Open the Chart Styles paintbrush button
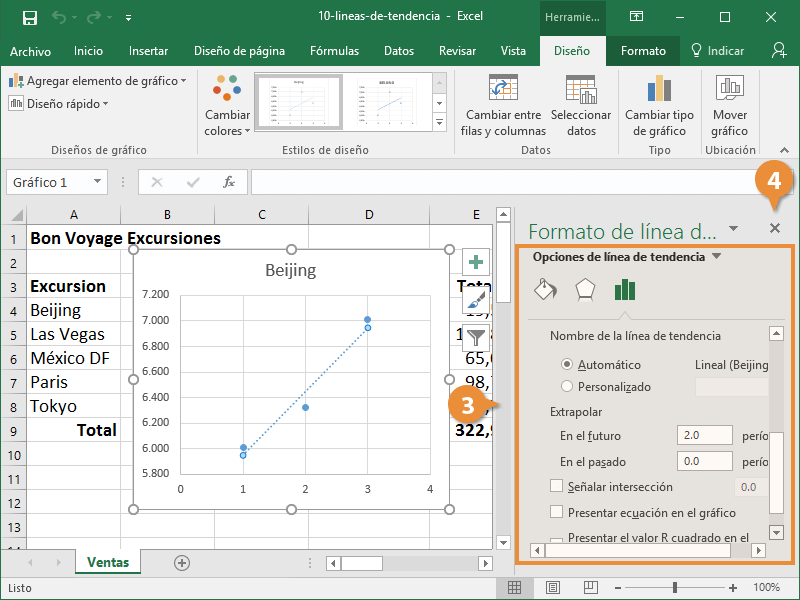This screenshot has width=800, height=600. pos(476,299)
